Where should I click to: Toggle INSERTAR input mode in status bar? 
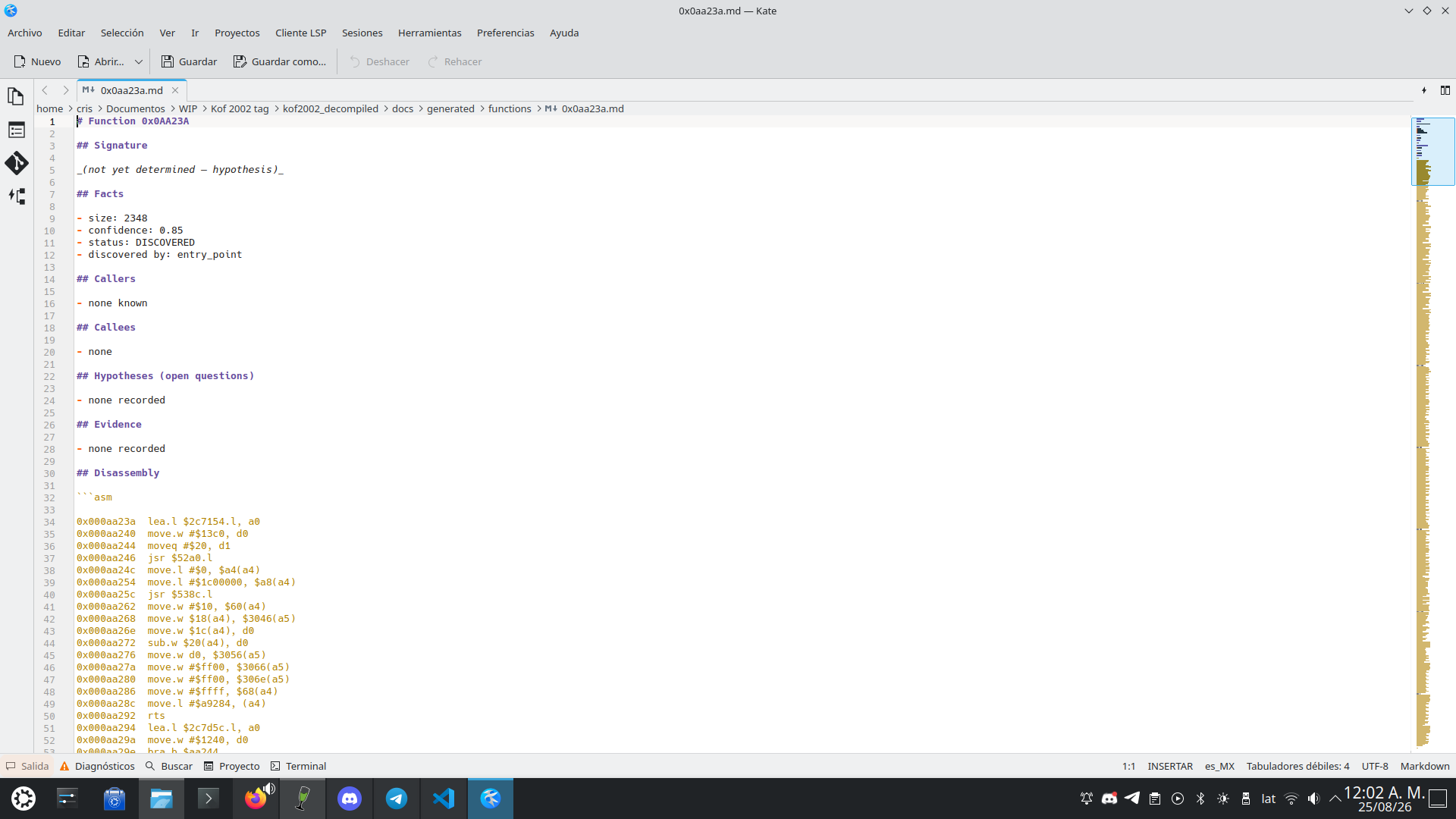(1170, 766)
